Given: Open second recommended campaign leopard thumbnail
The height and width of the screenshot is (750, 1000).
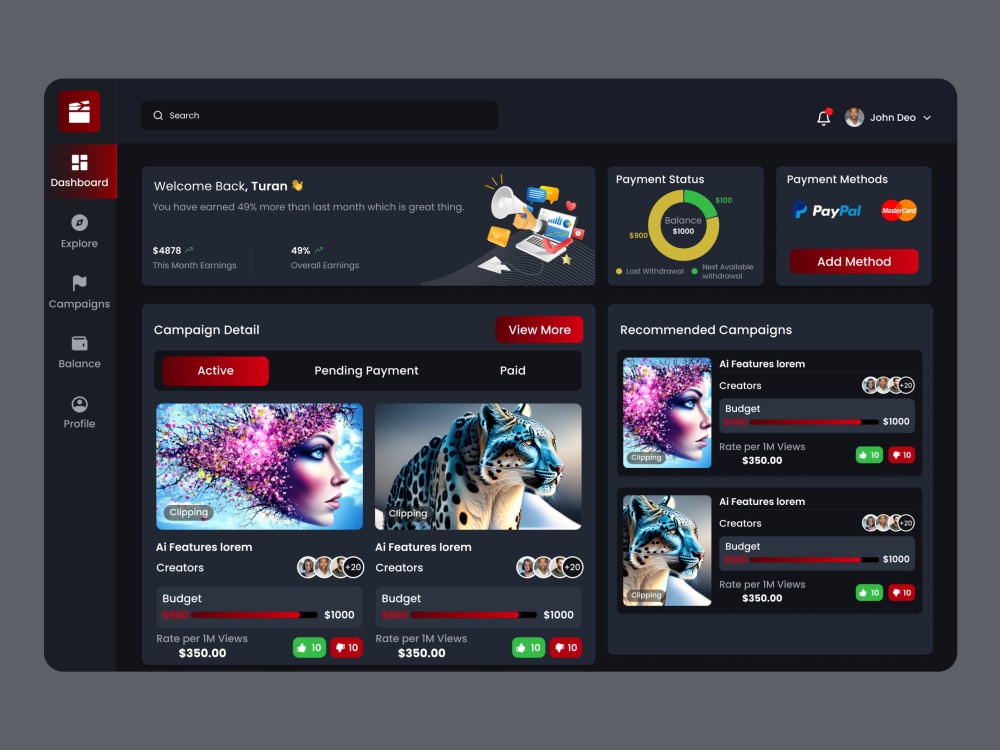Looking at the screenshot, I should point(667,550).
